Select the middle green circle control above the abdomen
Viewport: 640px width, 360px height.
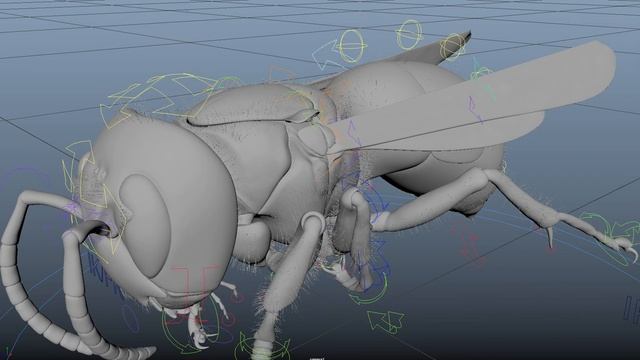(x=409, y=35)
